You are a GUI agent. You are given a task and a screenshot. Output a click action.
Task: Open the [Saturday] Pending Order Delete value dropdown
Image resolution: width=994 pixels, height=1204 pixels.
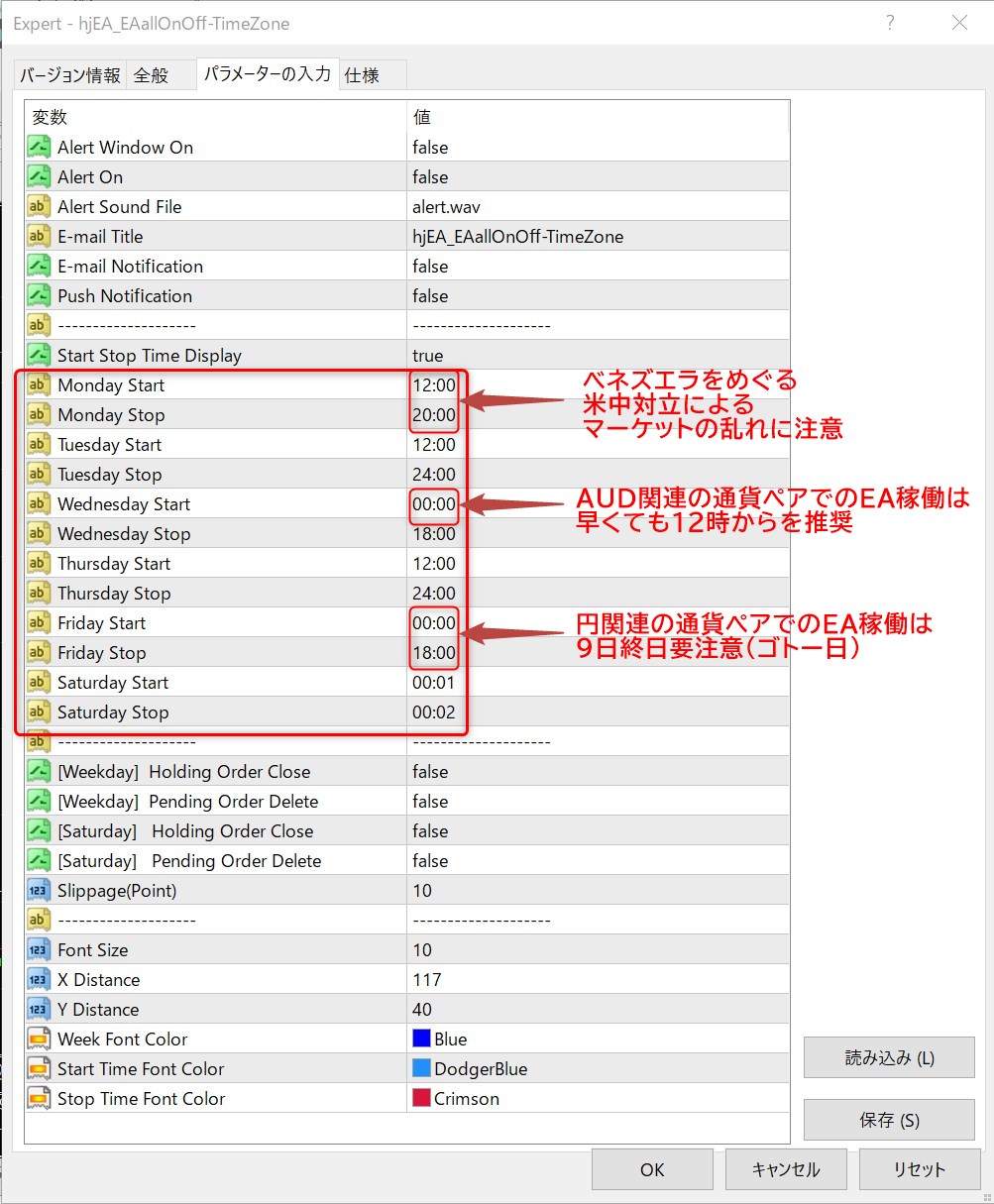430,861
